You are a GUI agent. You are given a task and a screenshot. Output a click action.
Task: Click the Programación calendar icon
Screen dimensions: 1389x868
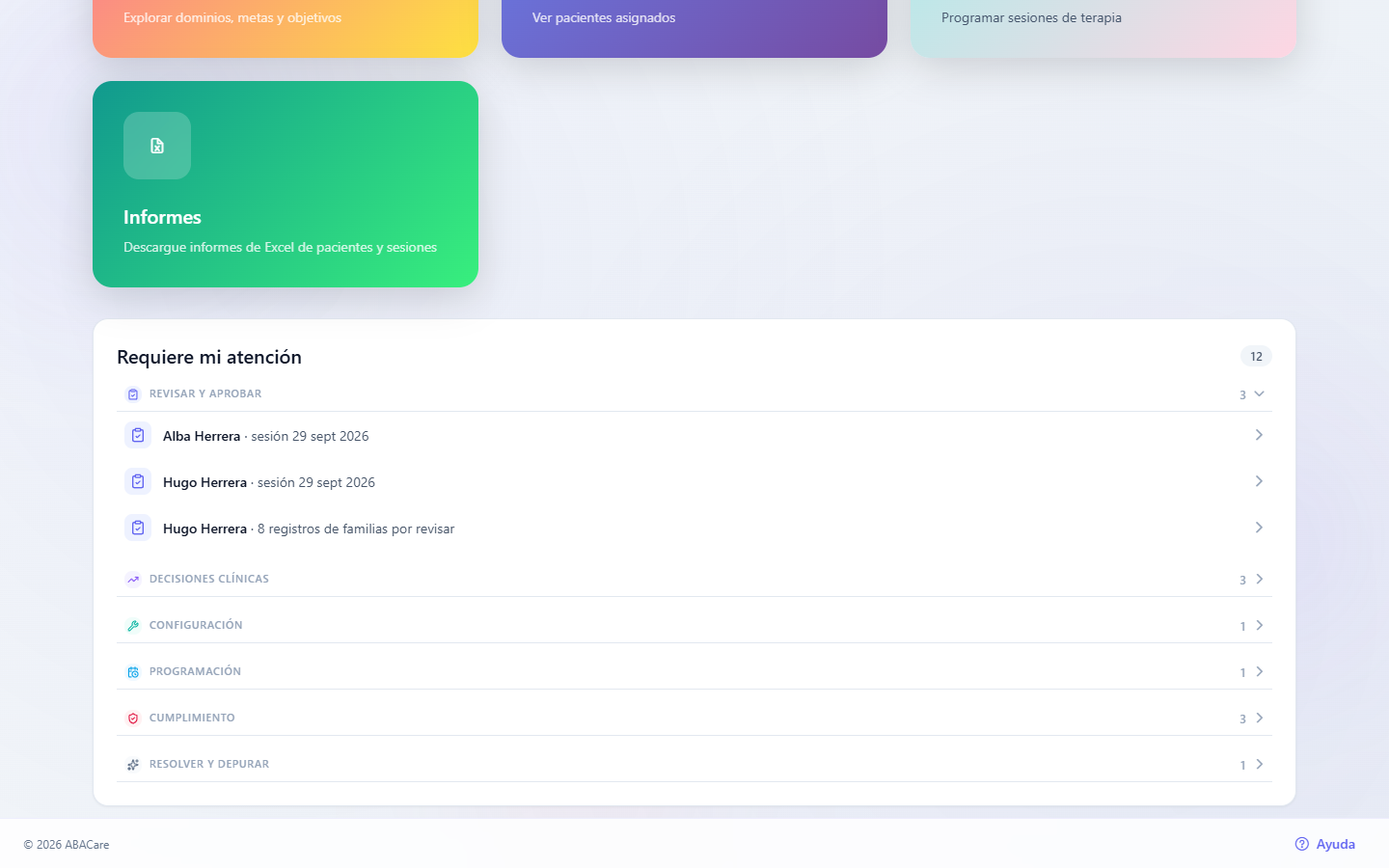click(x=133, y=672)
